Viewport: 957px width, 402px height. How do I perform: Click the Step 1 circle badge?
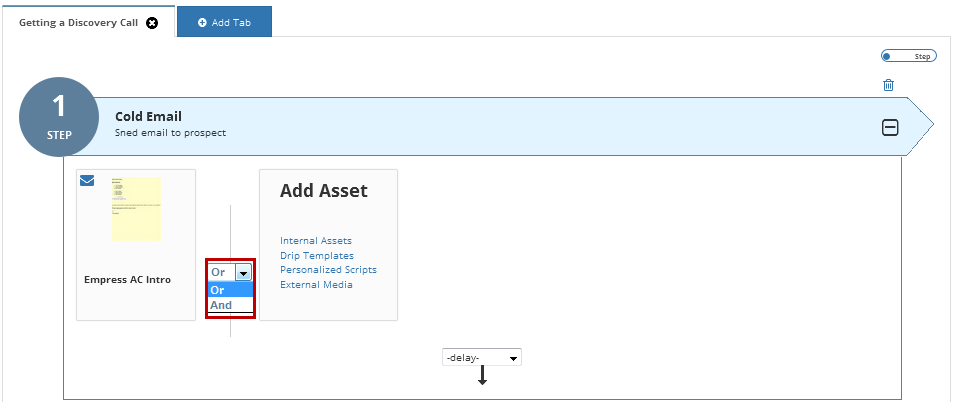59,117
